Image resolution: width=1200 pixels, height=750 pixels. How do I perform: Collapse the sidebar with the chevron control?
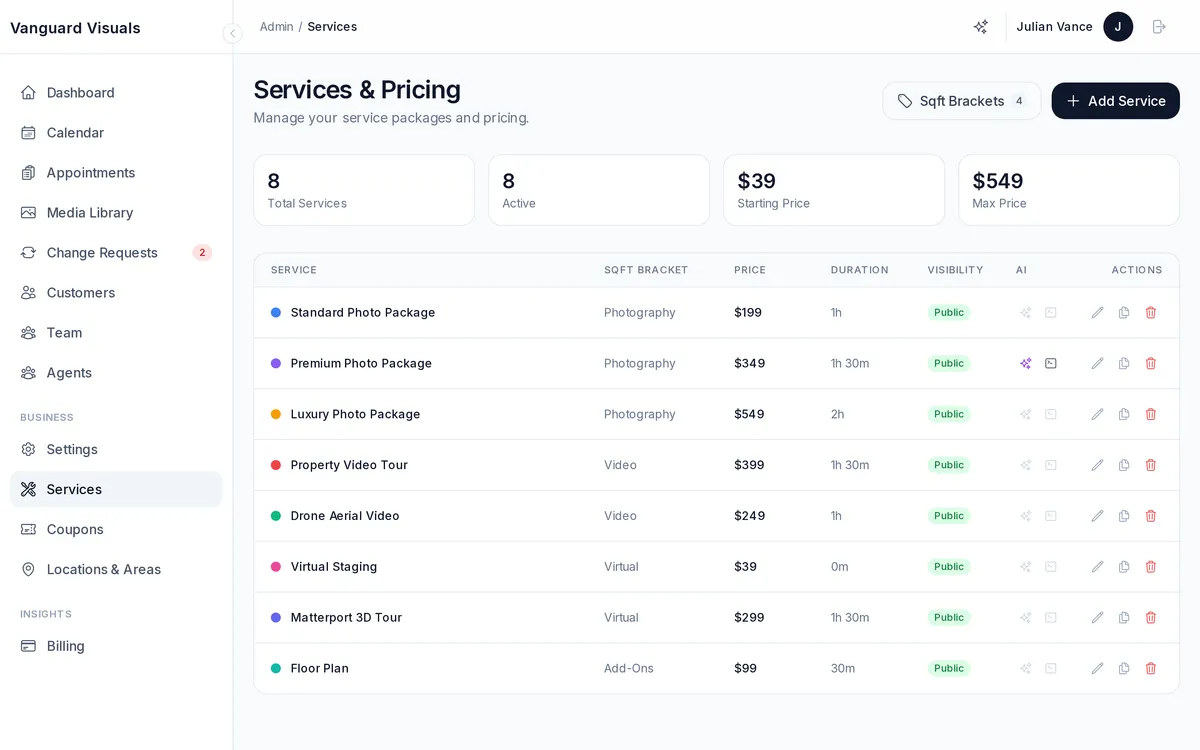tap(232, 33)
